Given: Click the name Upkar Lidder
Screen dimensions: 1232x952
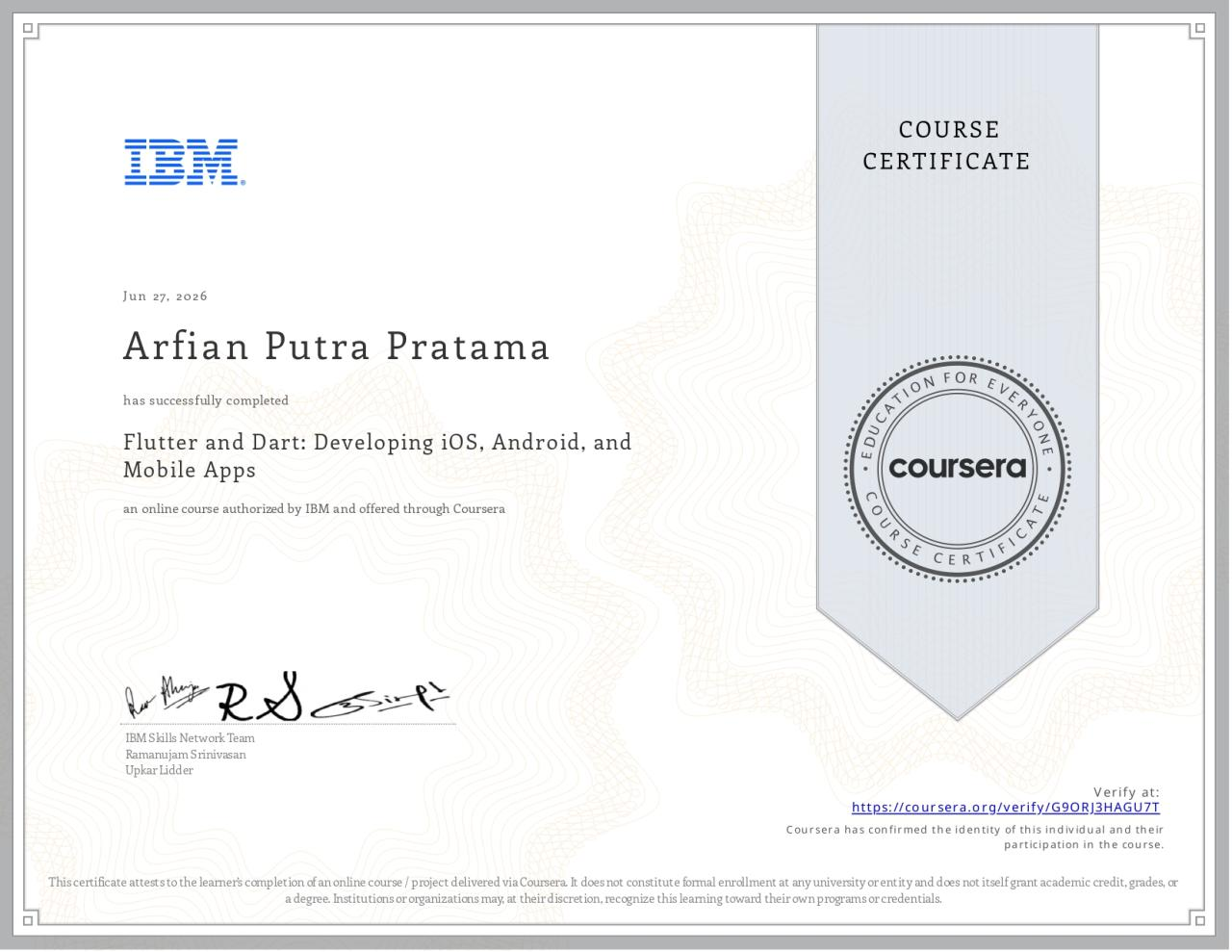Looking at the screenshot, I should click(159, 770).
